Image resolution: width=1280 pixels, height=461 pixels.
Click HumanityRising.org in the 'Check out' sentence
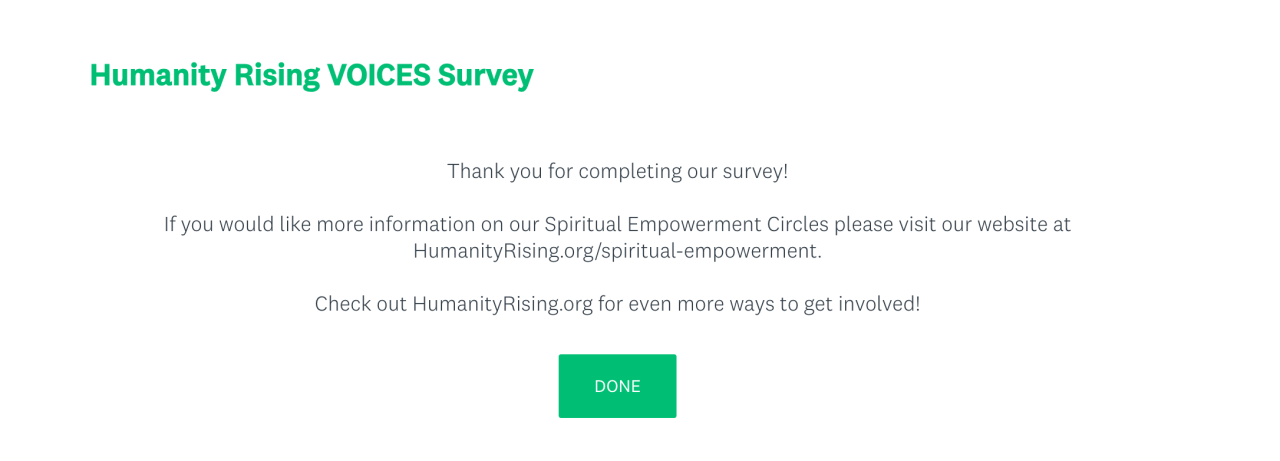pos(502,304)
